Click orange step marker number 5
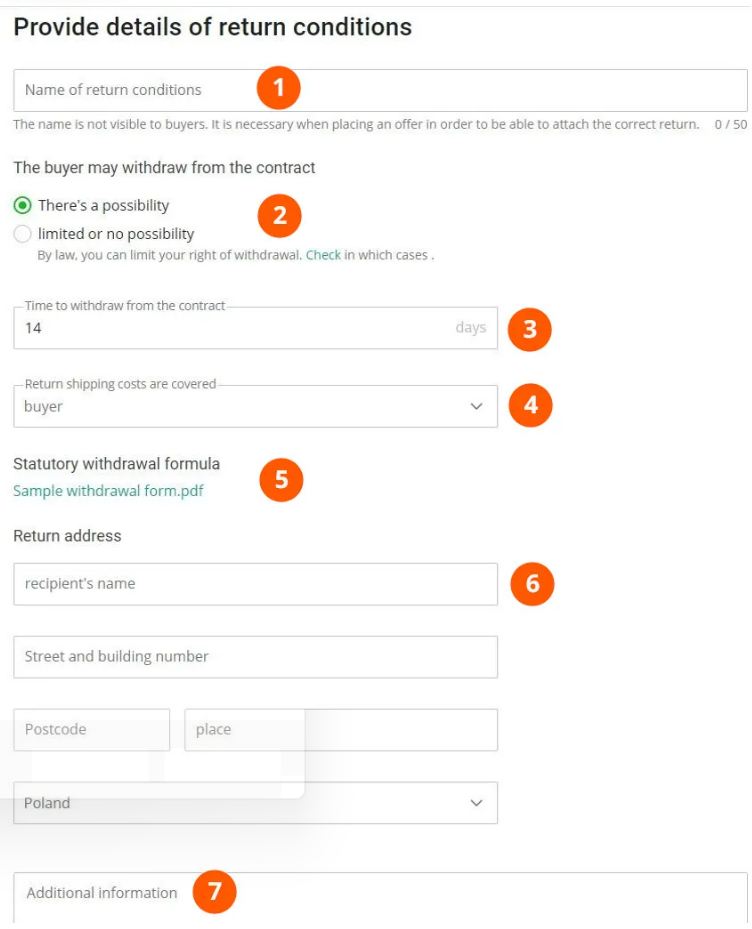752x929 pixels. (281, 480)
